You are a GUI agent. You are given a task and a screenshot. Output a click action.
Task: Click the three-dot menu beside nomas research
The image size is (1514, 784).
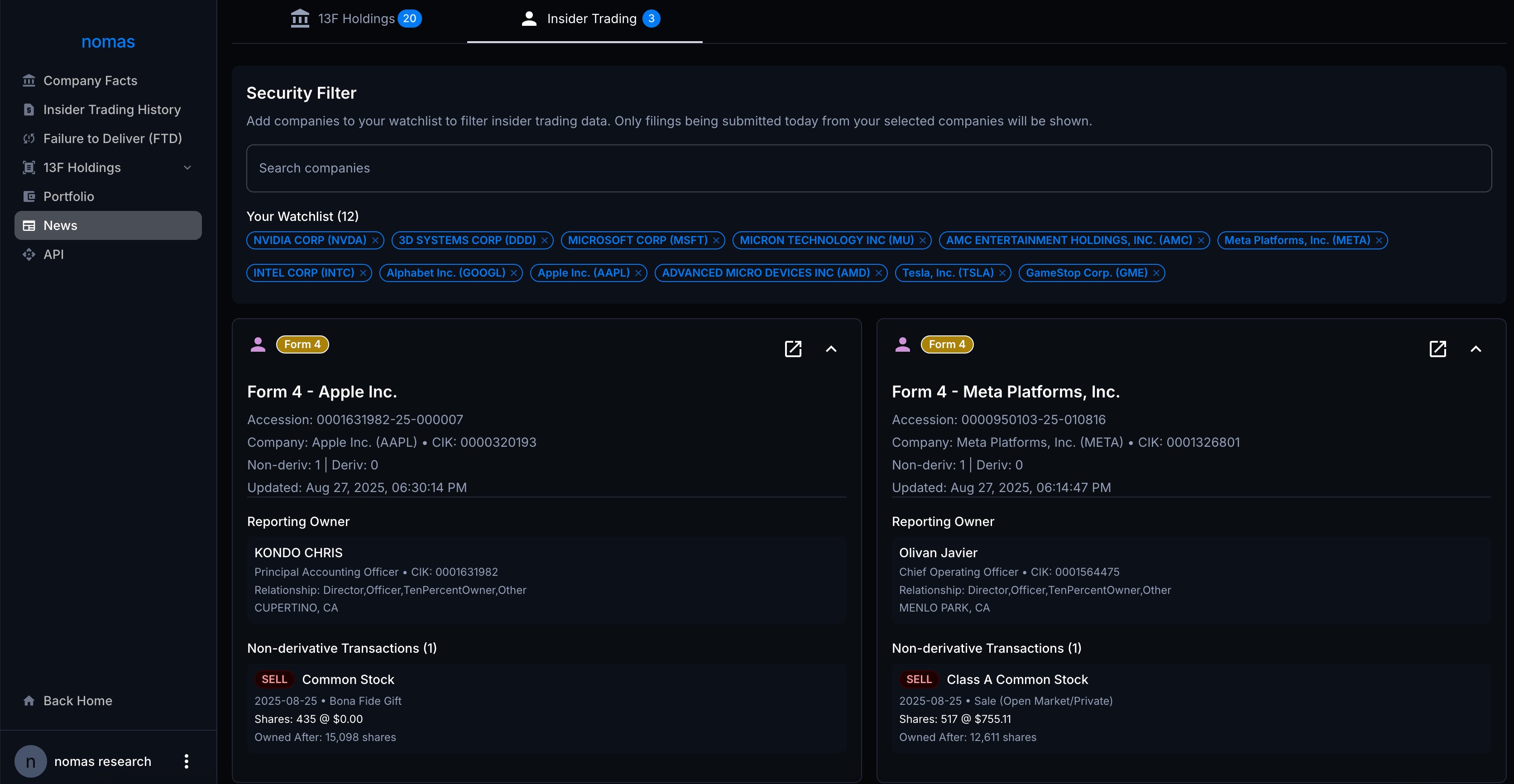[x=187, y=761]
